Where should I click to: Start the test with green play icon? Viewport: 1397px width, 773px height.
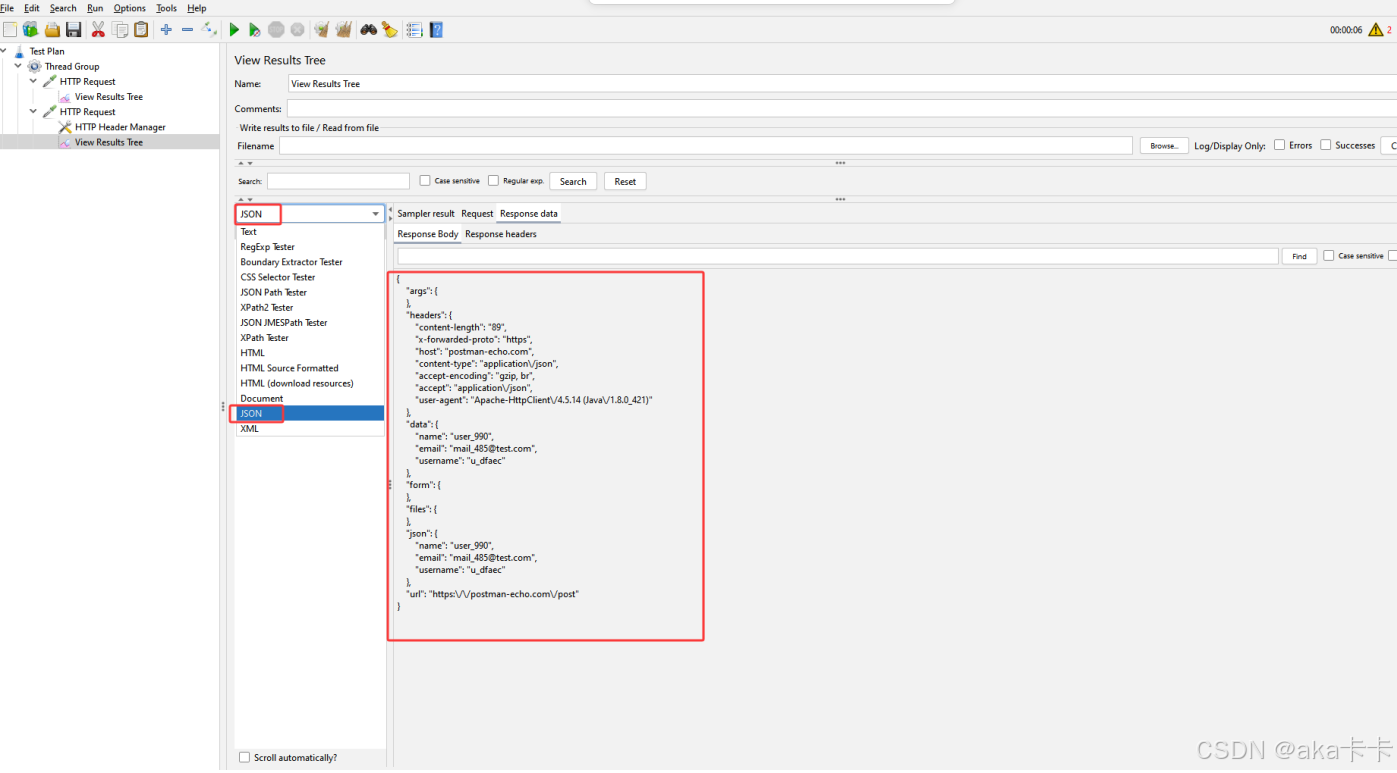[x=234, y=30]
